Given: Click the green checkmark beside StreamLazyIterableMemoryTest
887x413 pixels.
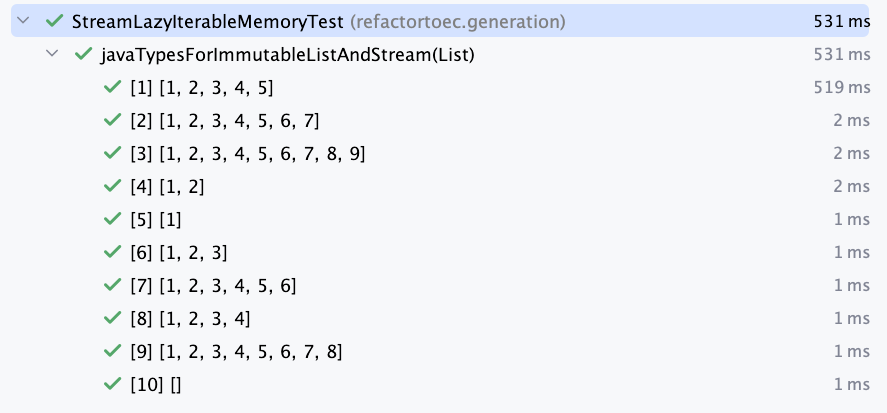Looking at the screenshot, I should pos(55,21).
